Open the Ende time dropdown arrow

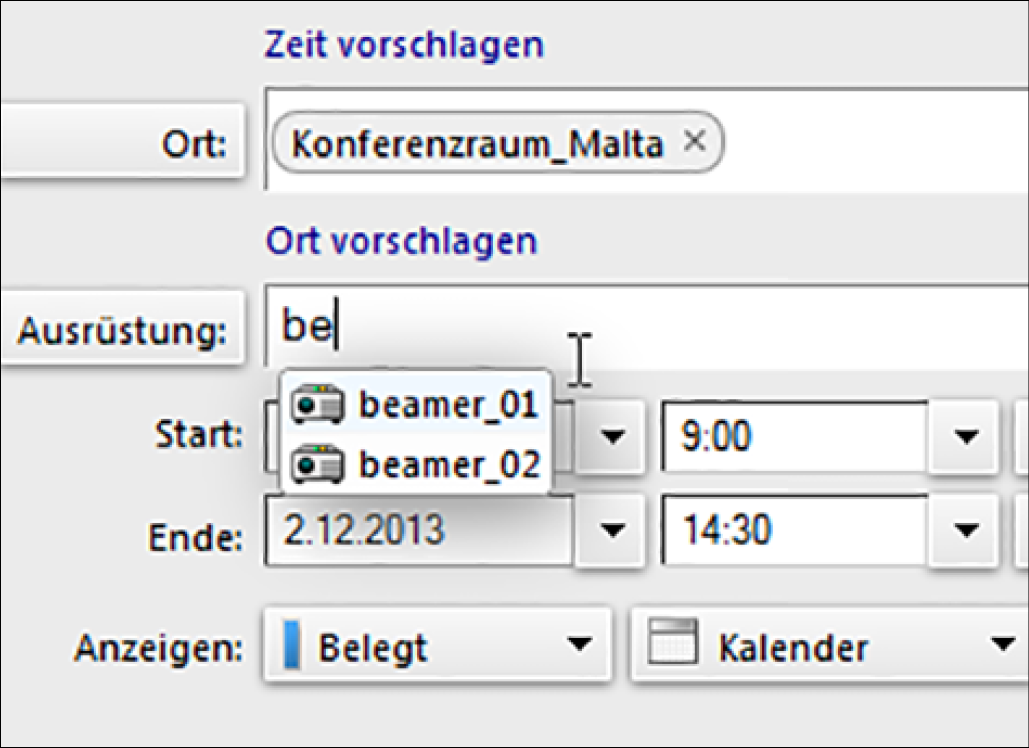[965, 531]
